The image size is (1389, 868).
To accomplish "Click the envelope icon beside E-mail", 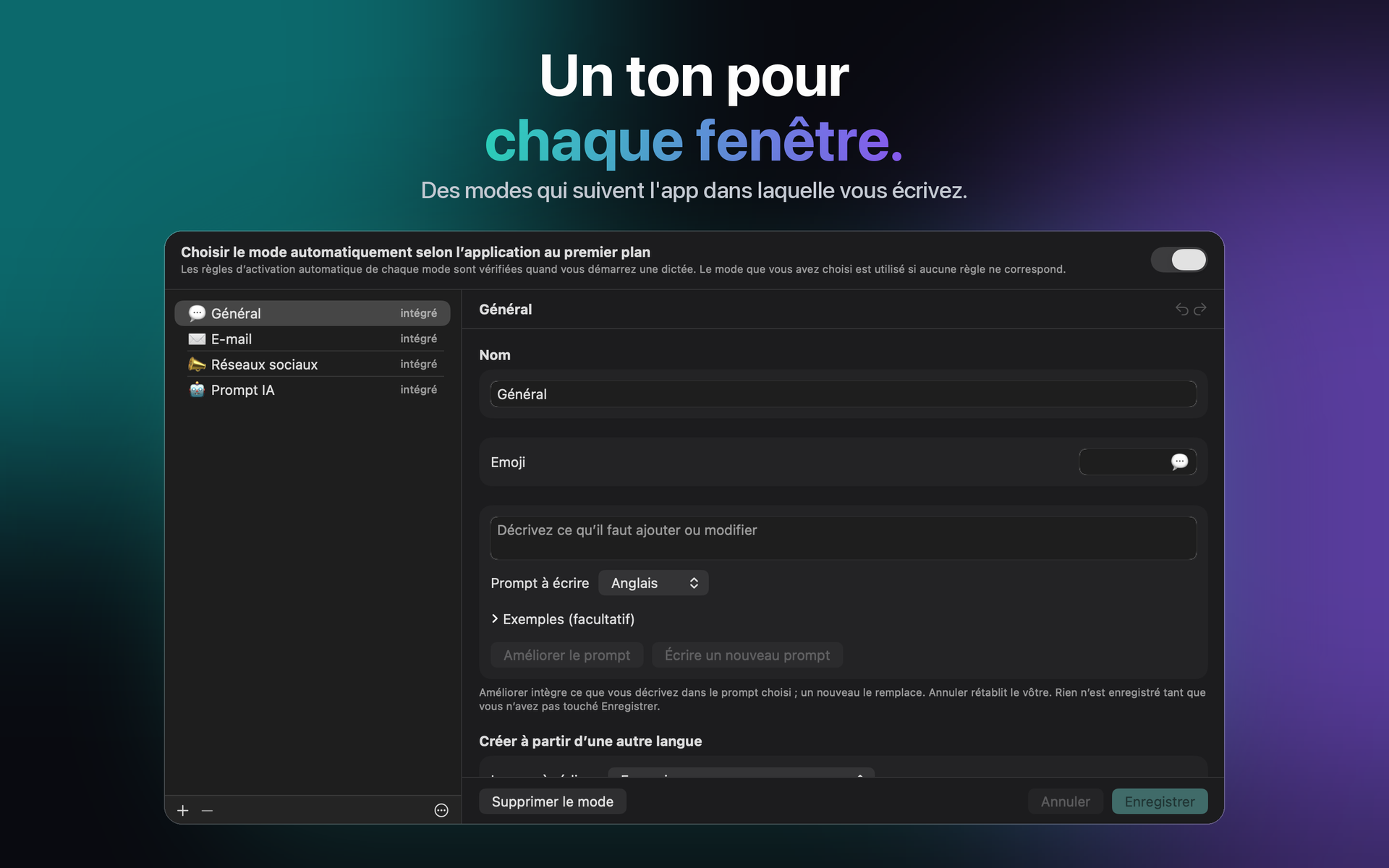I will [197, 339].
